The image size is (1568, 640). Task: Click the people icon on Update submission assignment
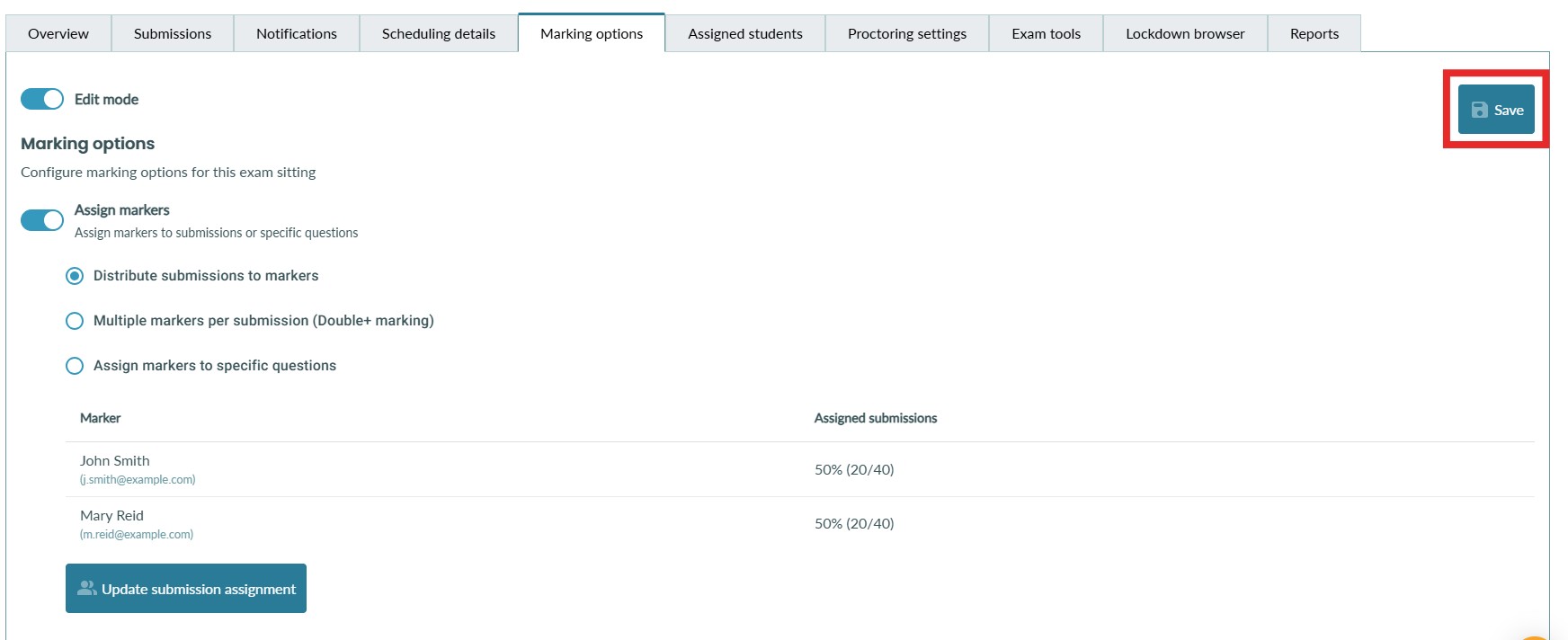[86, 588]
